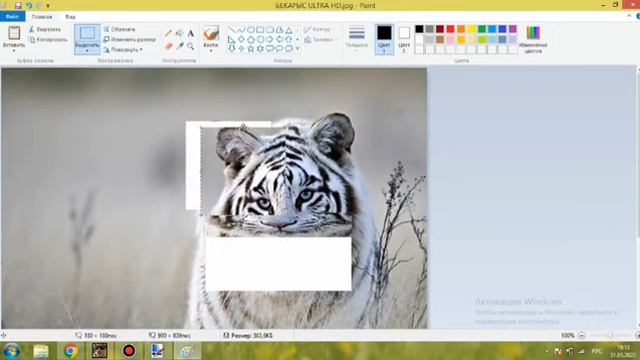Click Copy (Копировать) button
Viewport: 640px width, 360px height.
tap(48, 40)
